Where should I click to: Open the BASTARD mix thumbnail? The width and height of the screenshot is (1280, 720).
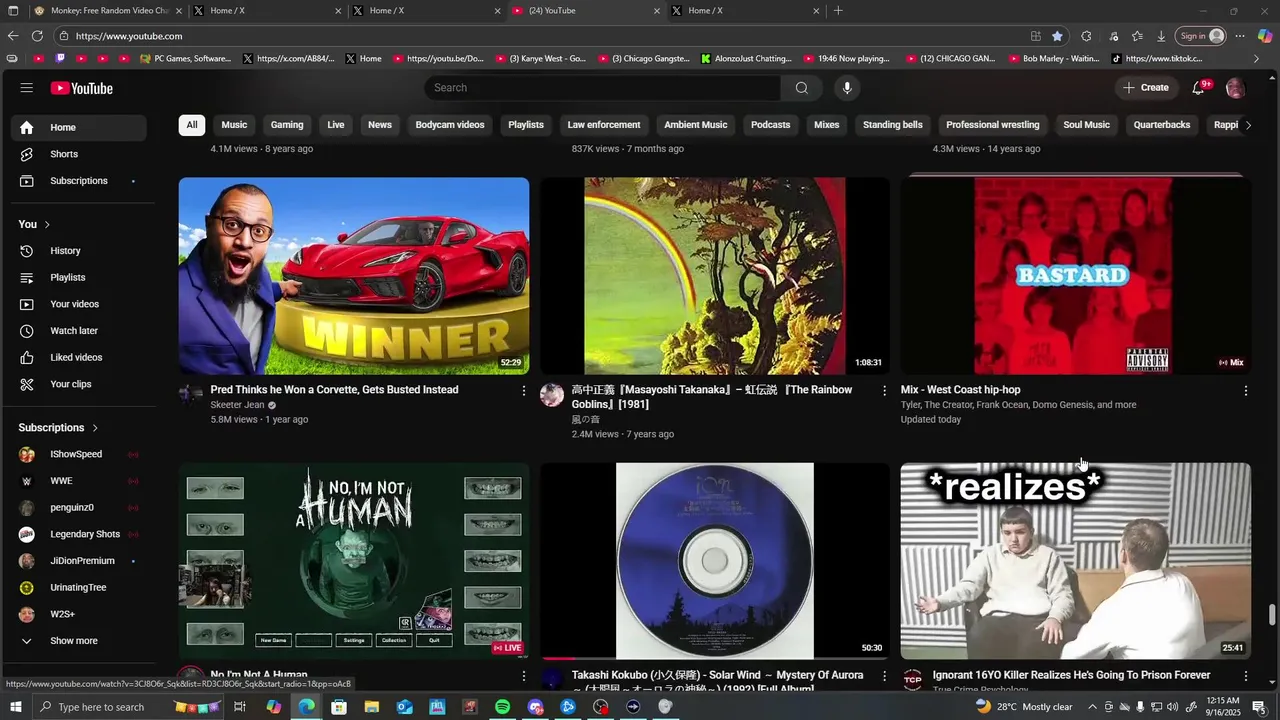click(x=1076, y=276)
